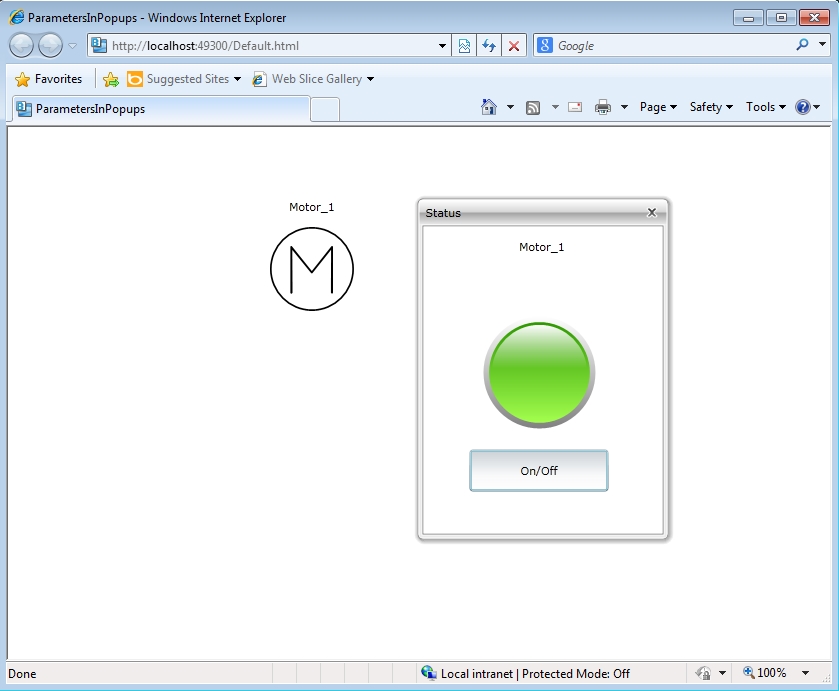The height and width of the screenshot is (691, 839).
Task: Open the Home page icon
Action: pyautogui.click(x=489, y=107)
